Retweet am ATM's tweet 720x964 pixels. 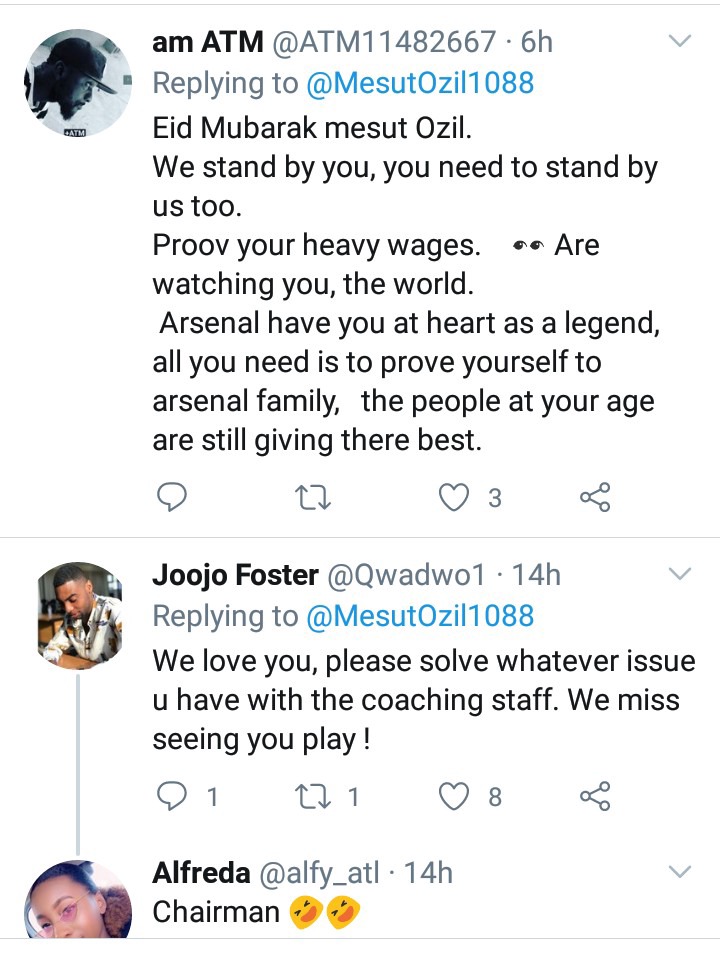click(314, 497)
